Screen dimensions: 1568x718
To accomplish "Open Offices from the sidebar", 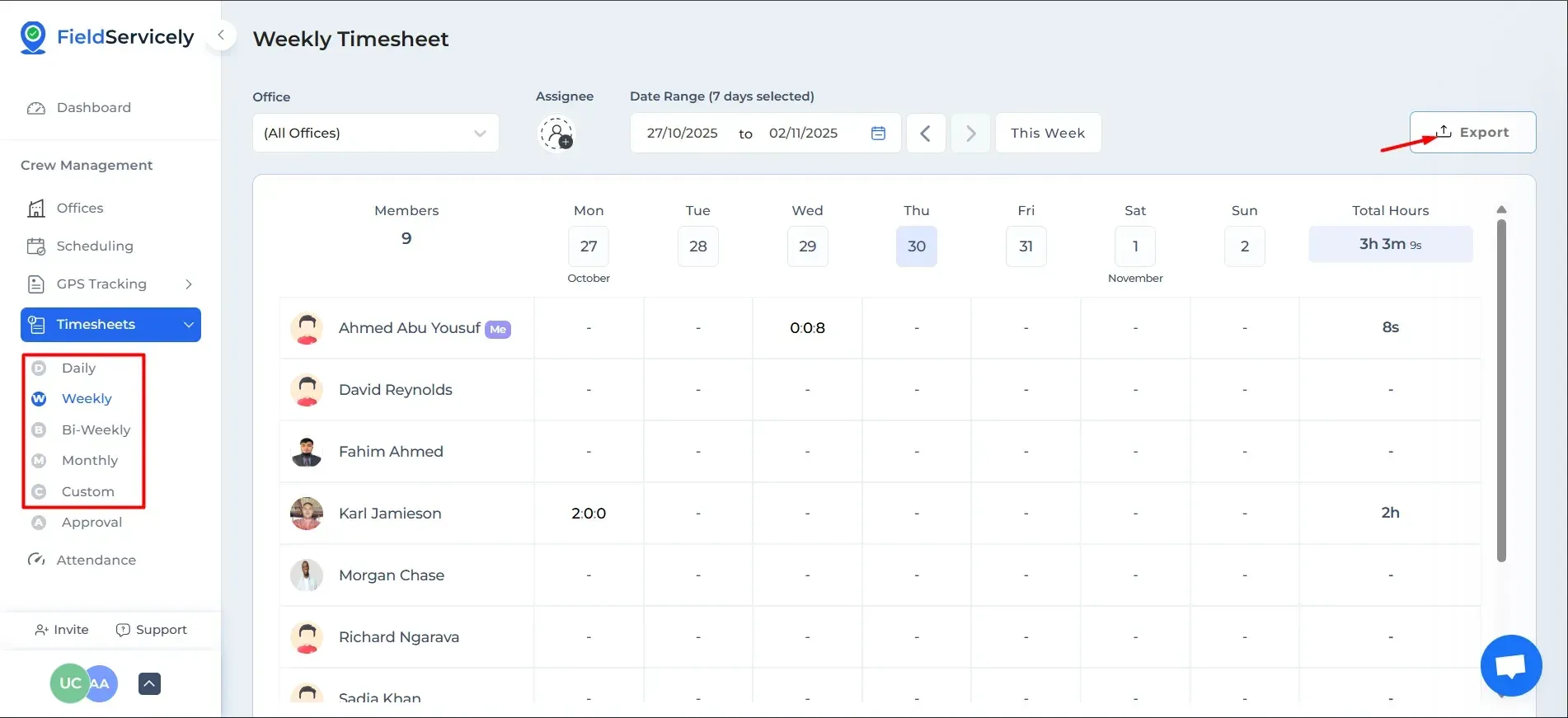I will [x=79, y=209].
